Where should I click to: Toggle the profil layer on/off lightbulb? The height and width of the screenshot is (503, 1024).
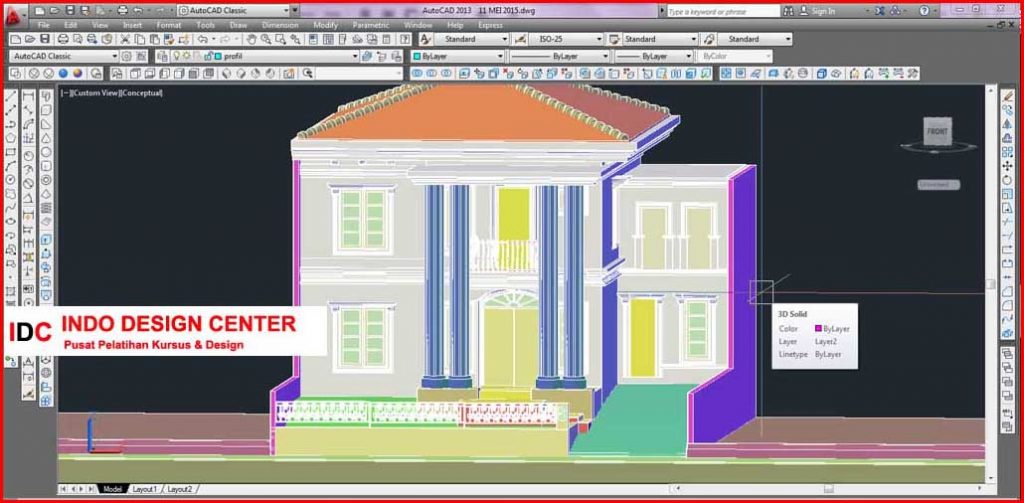click(177, 56)
